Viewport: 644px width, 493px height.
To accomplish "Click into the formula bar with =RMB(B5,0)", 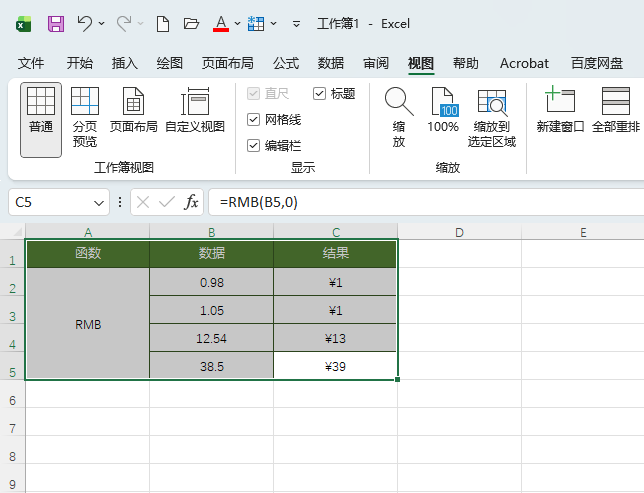I will tap(426, 202).
